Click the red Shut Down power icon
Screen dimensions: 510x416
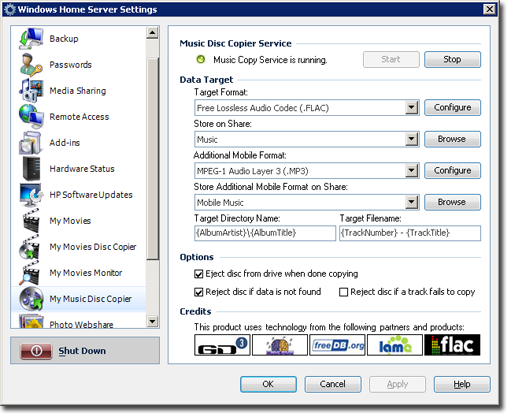(37, 351)
